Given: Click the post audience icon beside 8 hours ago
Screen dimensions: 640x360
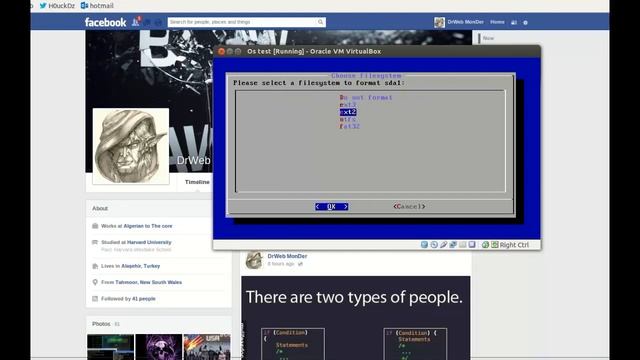Looking at the screenshot, I should (300, 264).
